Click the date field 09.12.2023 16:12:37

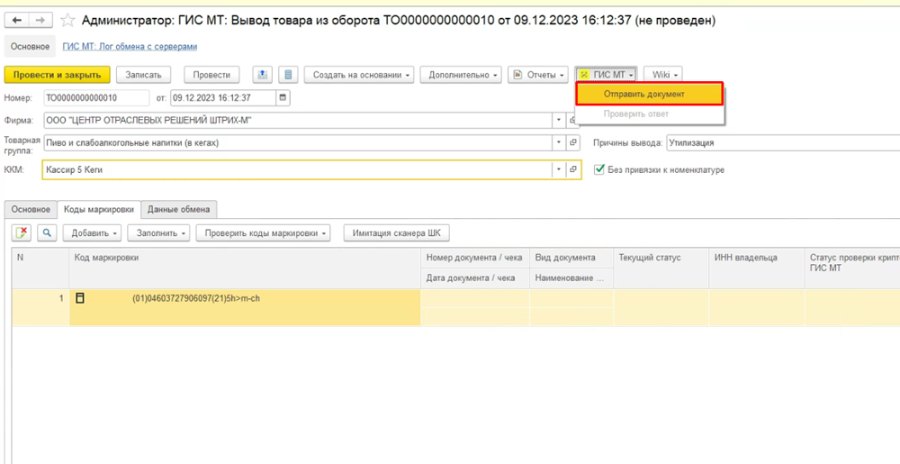[x=223, y=98]
